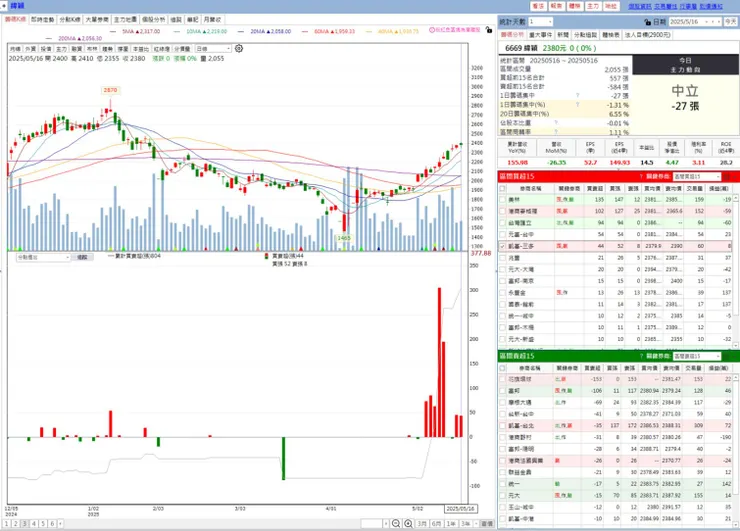This screenshot has height=531, width=740.
Task: Click the bottom-left text input box beside zoom icons
Action: coord(371,523)
